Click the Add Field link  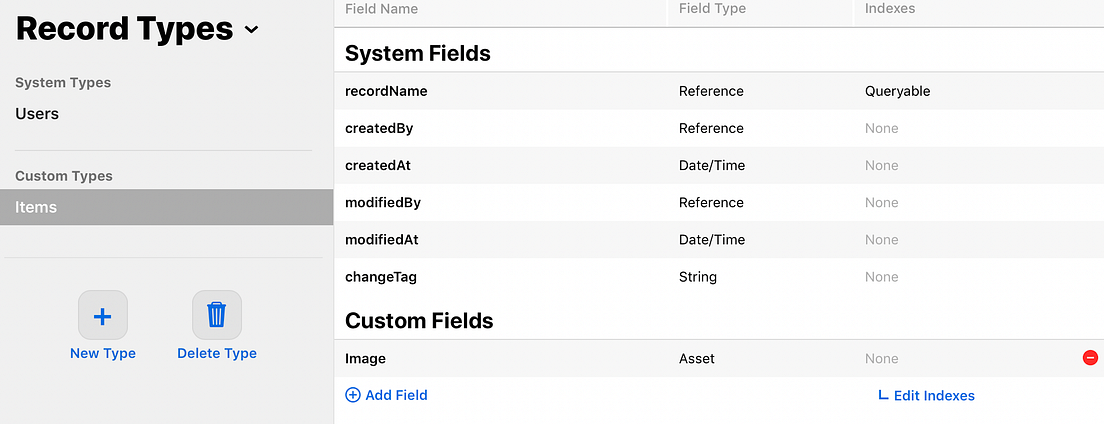click(397, 395)
